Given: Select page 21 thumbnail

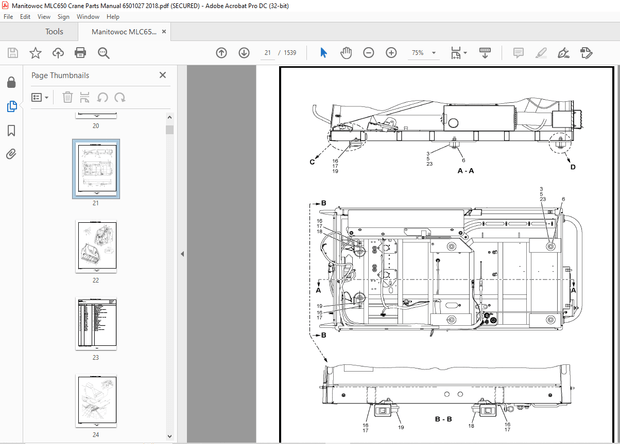Looking at the screenshot, I should pos(96,169).
